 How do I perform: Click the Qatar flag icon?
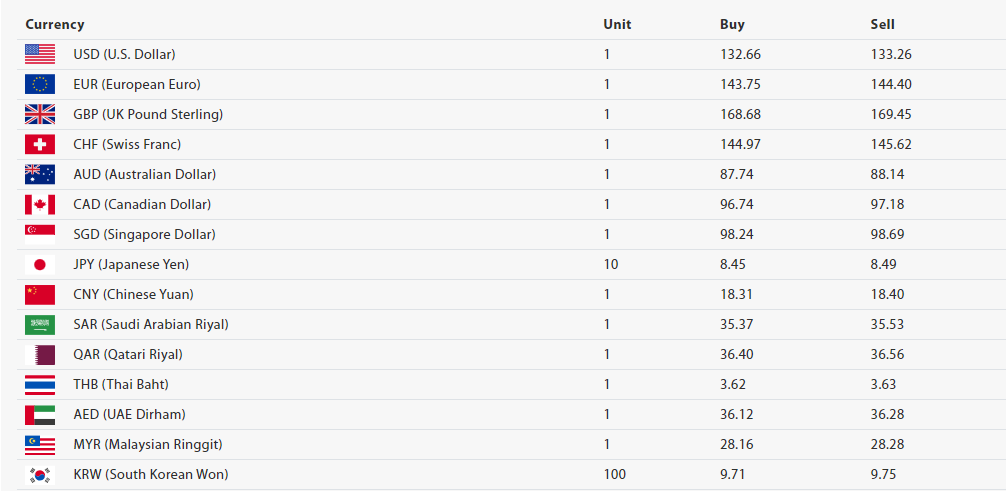pos(40,354)
